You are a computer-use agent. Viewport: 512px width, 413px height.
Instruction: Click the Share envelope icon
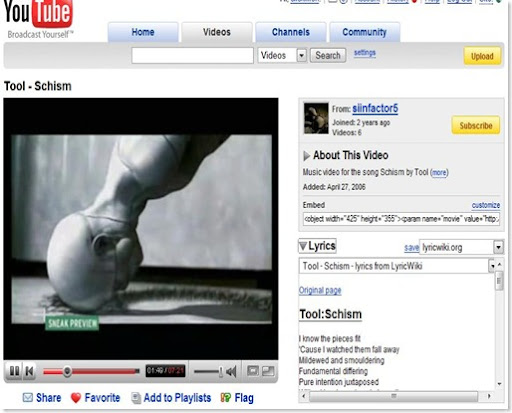[28, 397]
